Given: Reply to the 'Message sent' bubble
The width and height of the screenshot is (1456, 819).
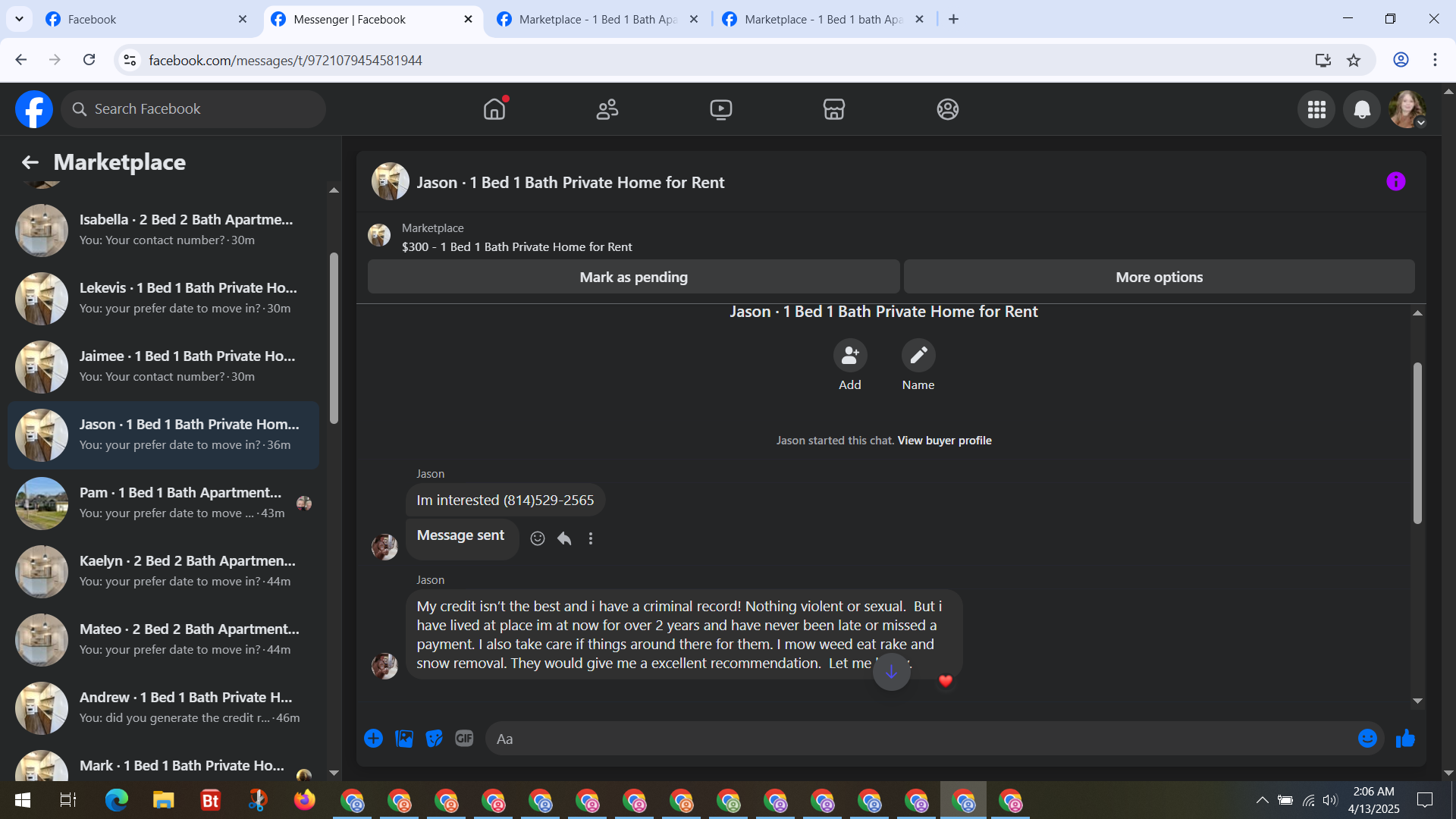Looking at the screenshot, I should pyautogui.click(x=564, y=538).
